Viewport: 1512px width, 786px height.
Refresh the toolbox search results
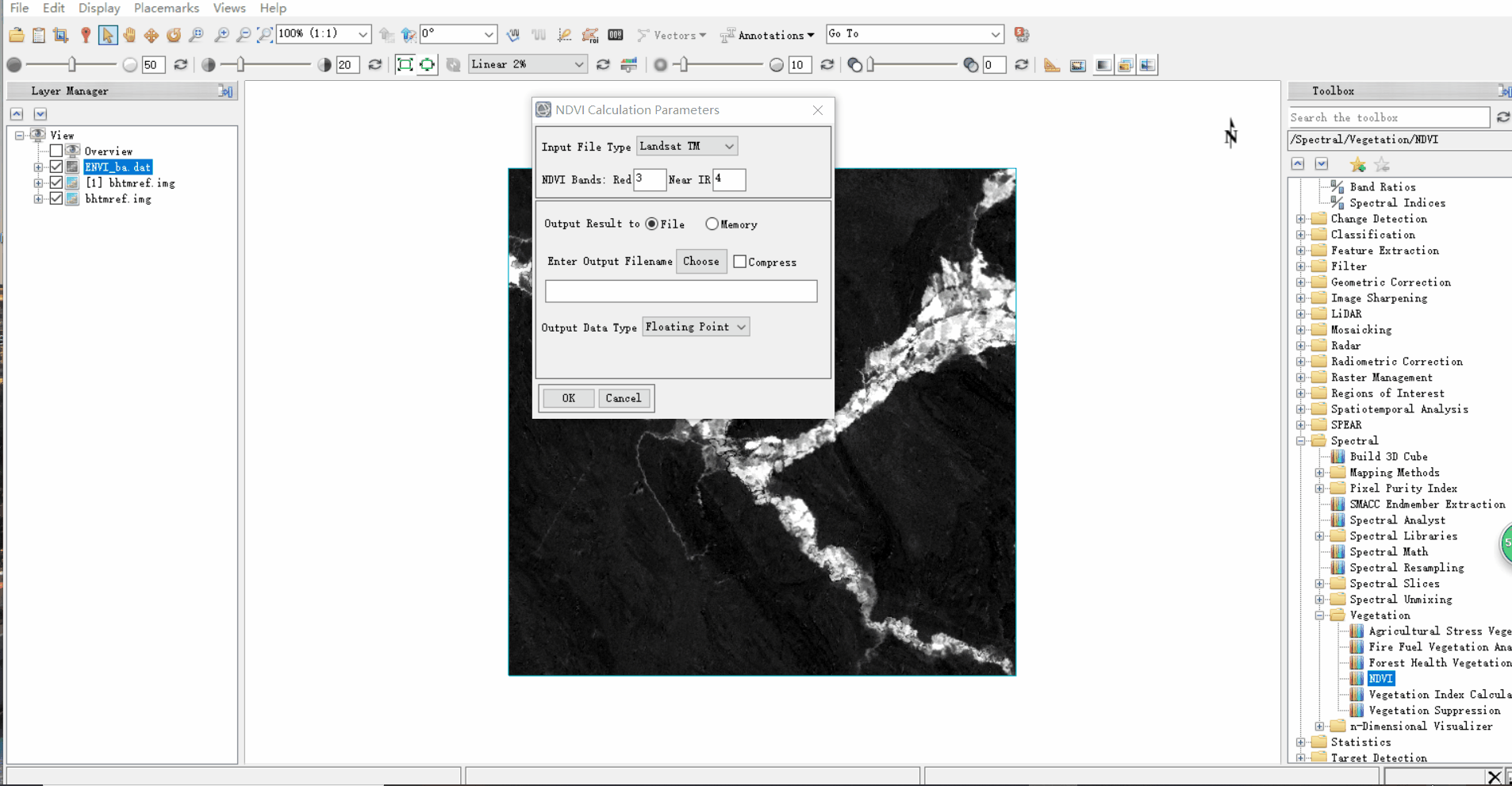[x=1502, y=117]
